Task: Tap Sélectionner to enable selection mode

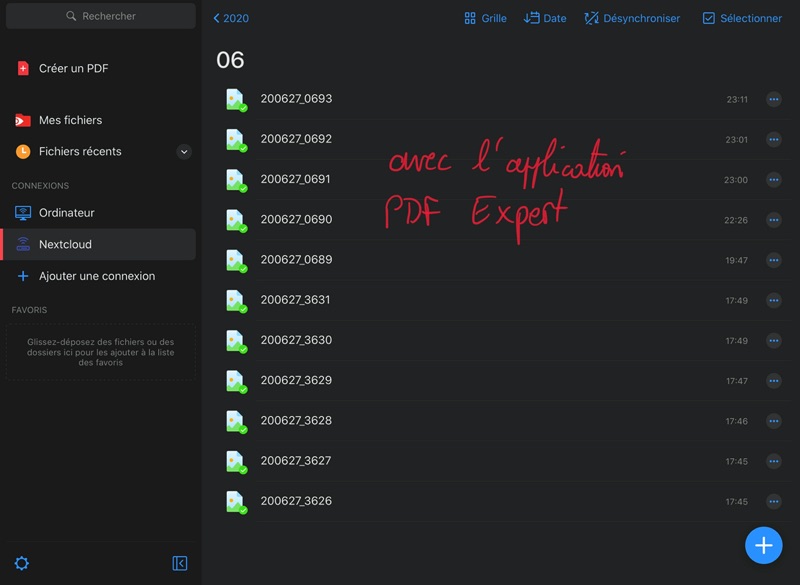Action: point(742,18)
